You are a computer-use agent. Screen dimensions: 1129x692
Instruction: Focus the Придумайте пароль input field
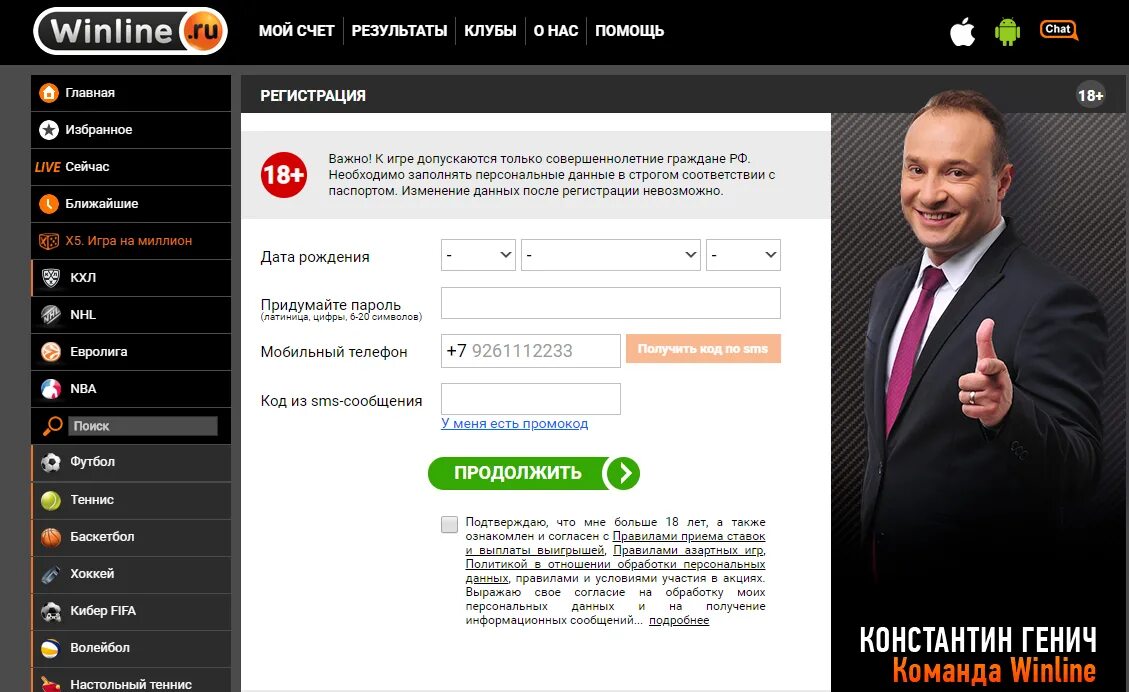point(611,303)
